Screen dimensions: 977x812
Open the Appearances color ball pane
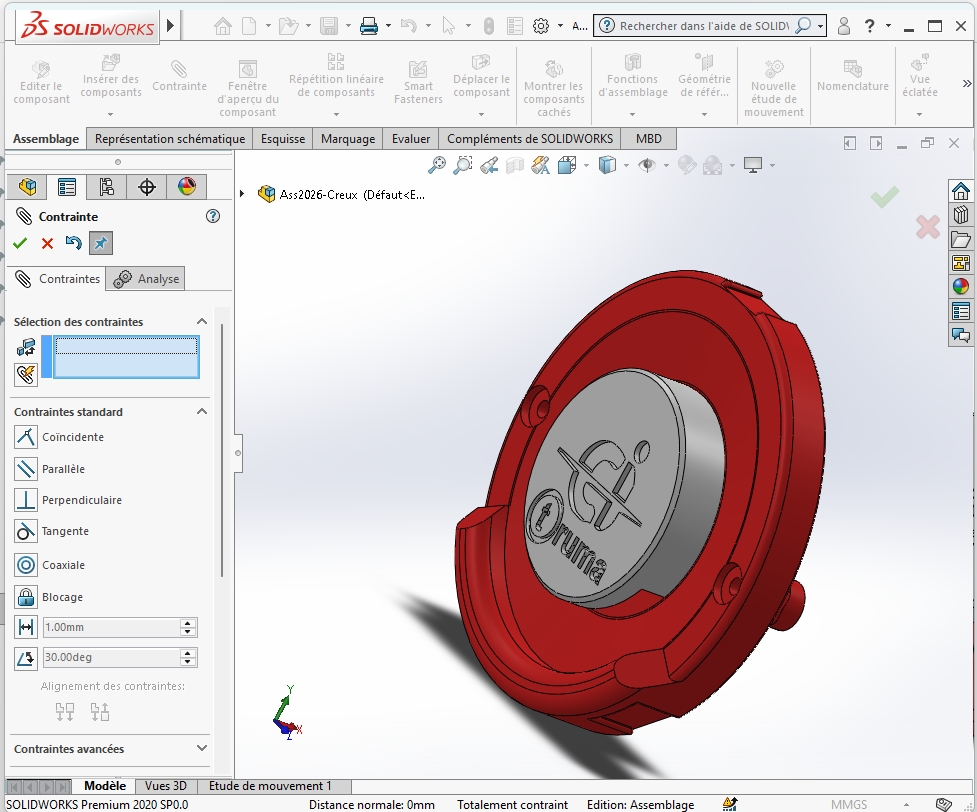(961, 287)
